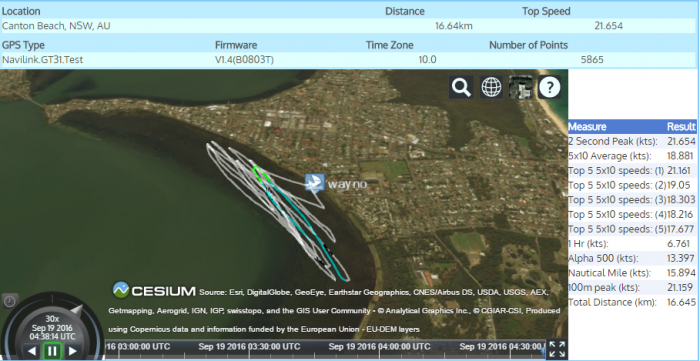The width and height of the screenshot is (700, 361).
Task: Click the real-time clock icon
Action: [x=10, y=302]
